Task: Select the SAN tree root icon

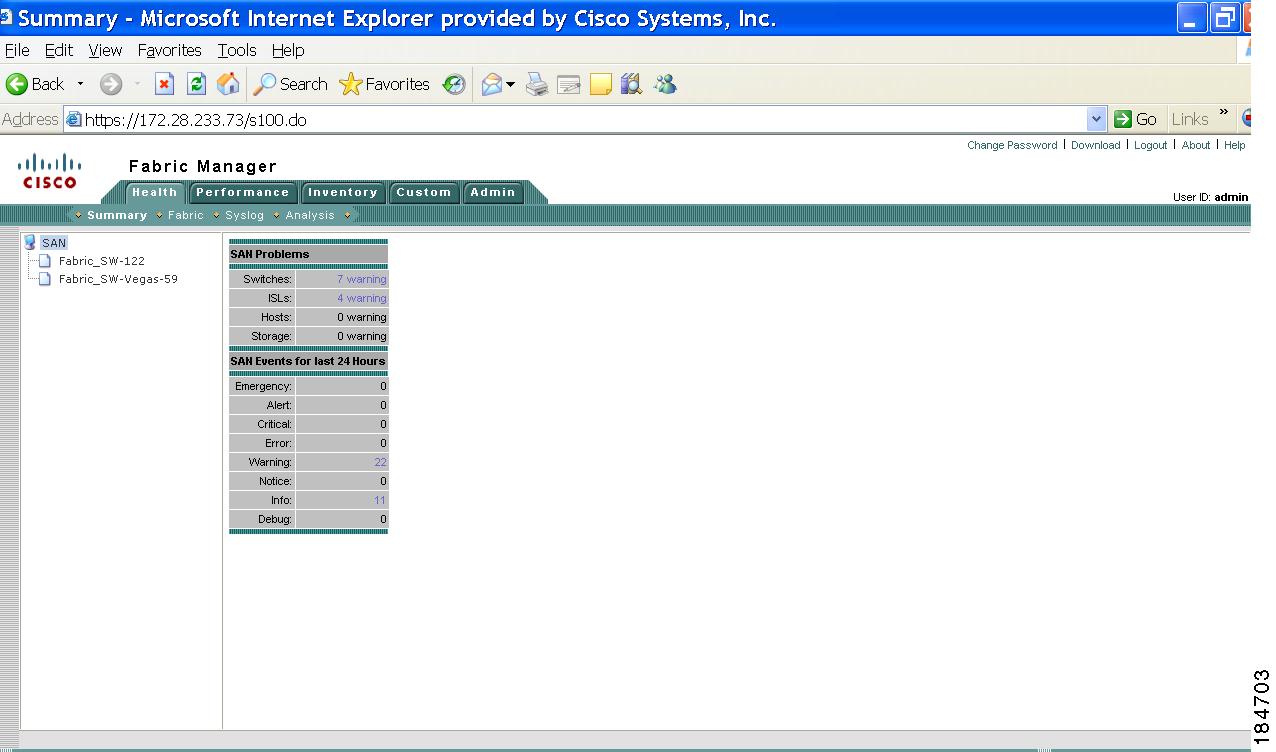Action: click(x=30, y=242)
